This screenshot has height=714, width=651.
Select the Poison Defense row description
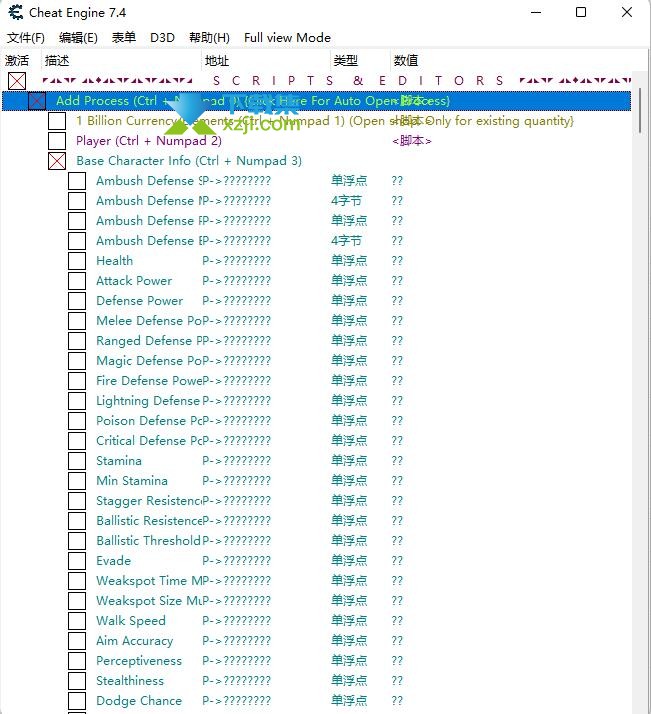pos(149,421)
